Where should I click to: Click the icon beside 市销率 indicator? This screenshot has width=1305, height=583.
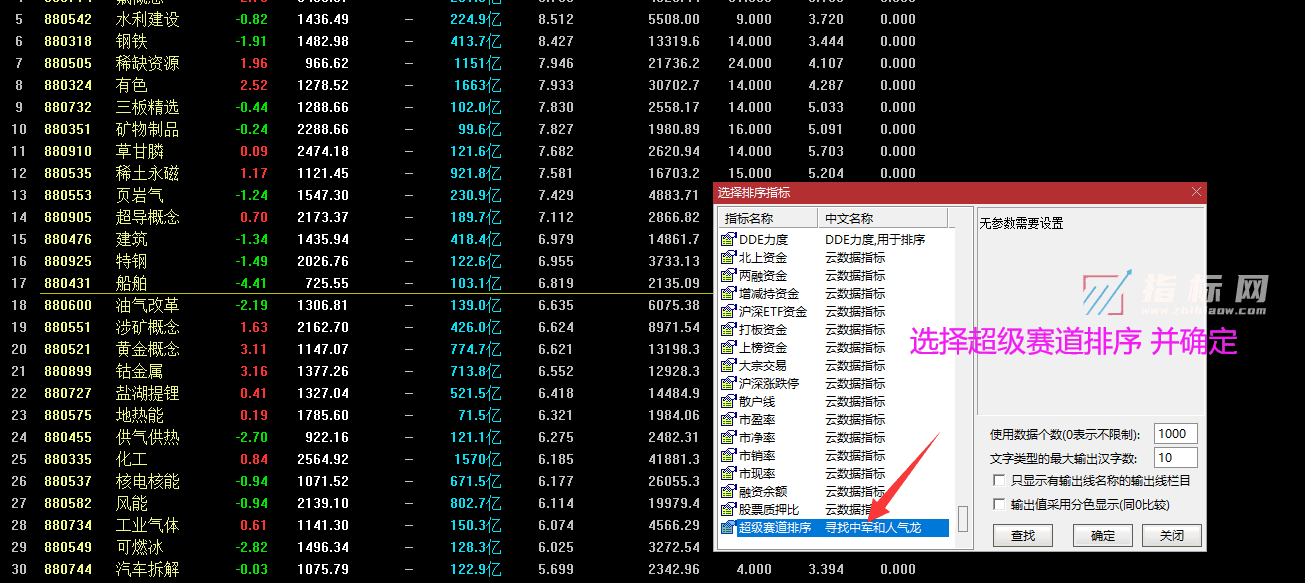click(x=728, y=456)
